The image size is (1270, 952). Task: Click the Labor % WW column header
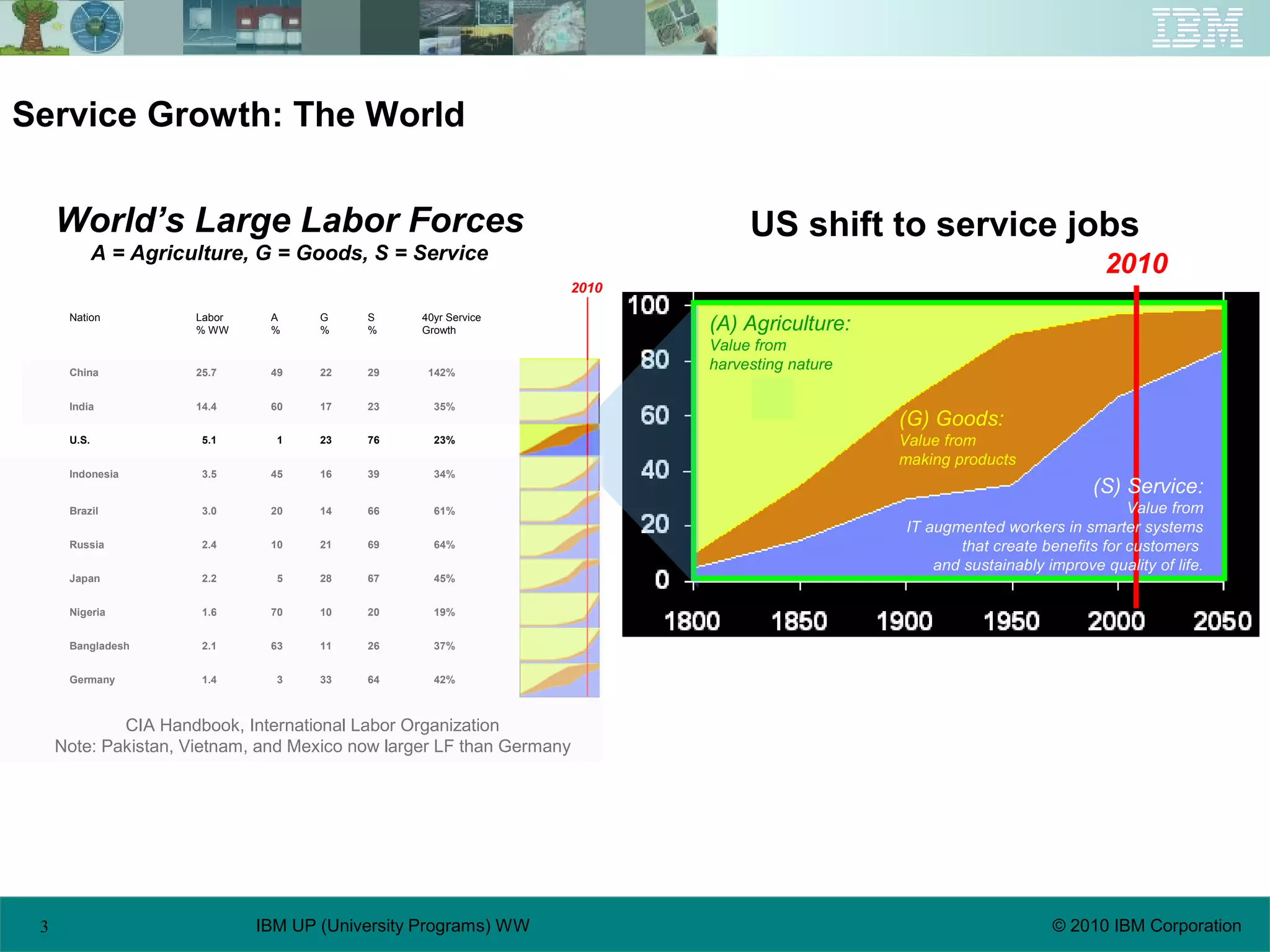pos(212,324)
